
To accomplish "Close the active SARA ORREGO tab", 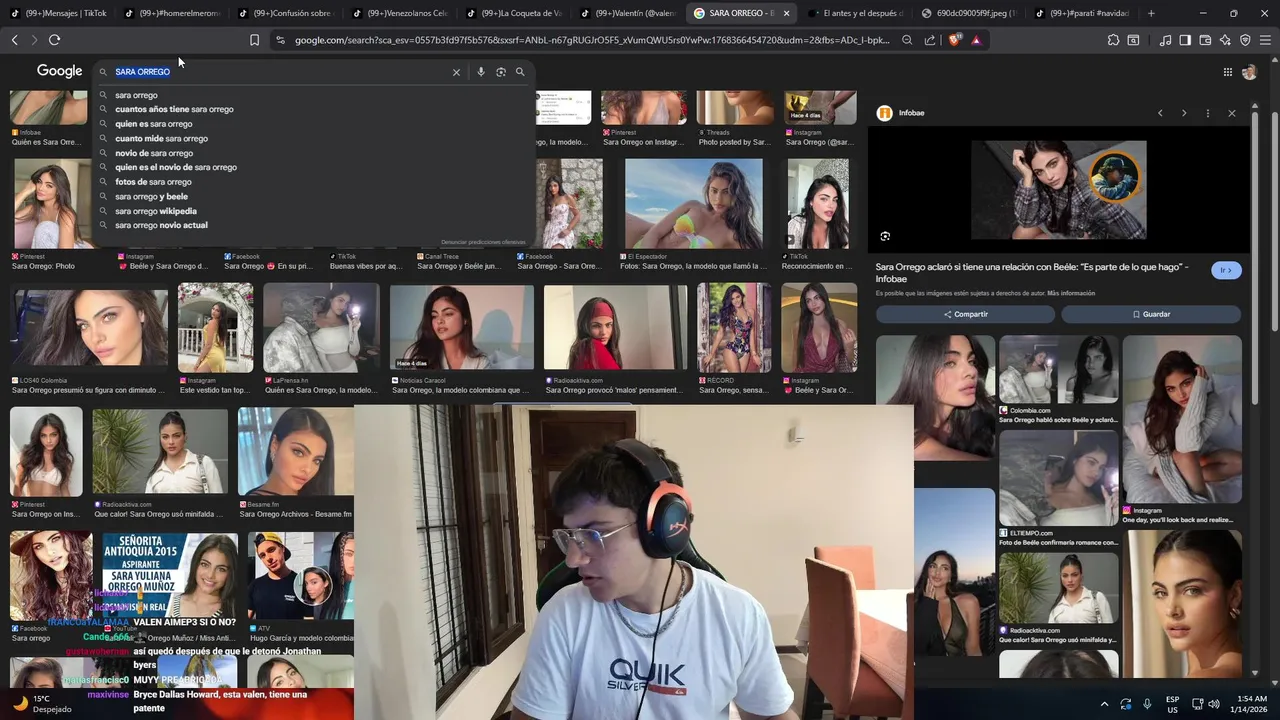I will pos(786,13).
